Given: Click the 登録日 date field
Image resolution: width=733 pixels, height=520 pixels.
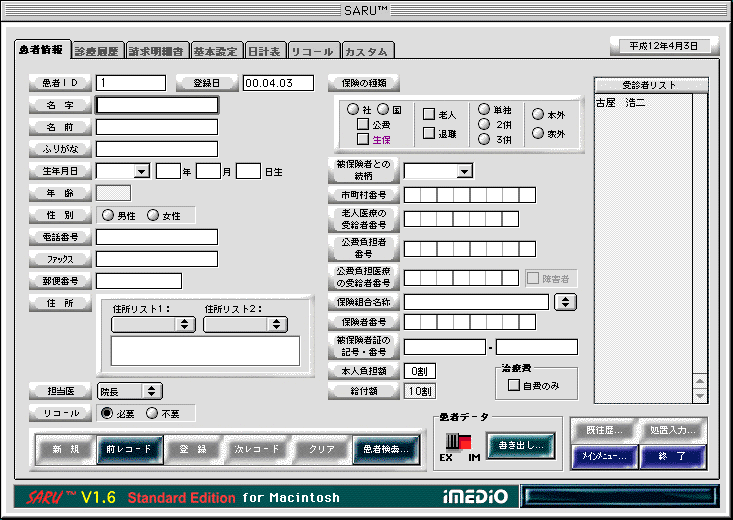Looking at the screenshot, I should (279, 83).
